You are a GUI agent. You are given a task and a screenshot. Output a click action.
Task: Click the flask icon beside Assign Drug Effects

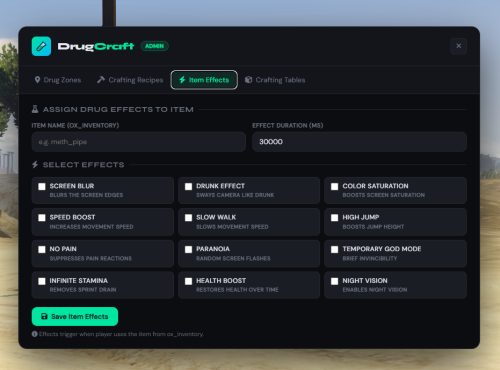[x=35, y=109]
